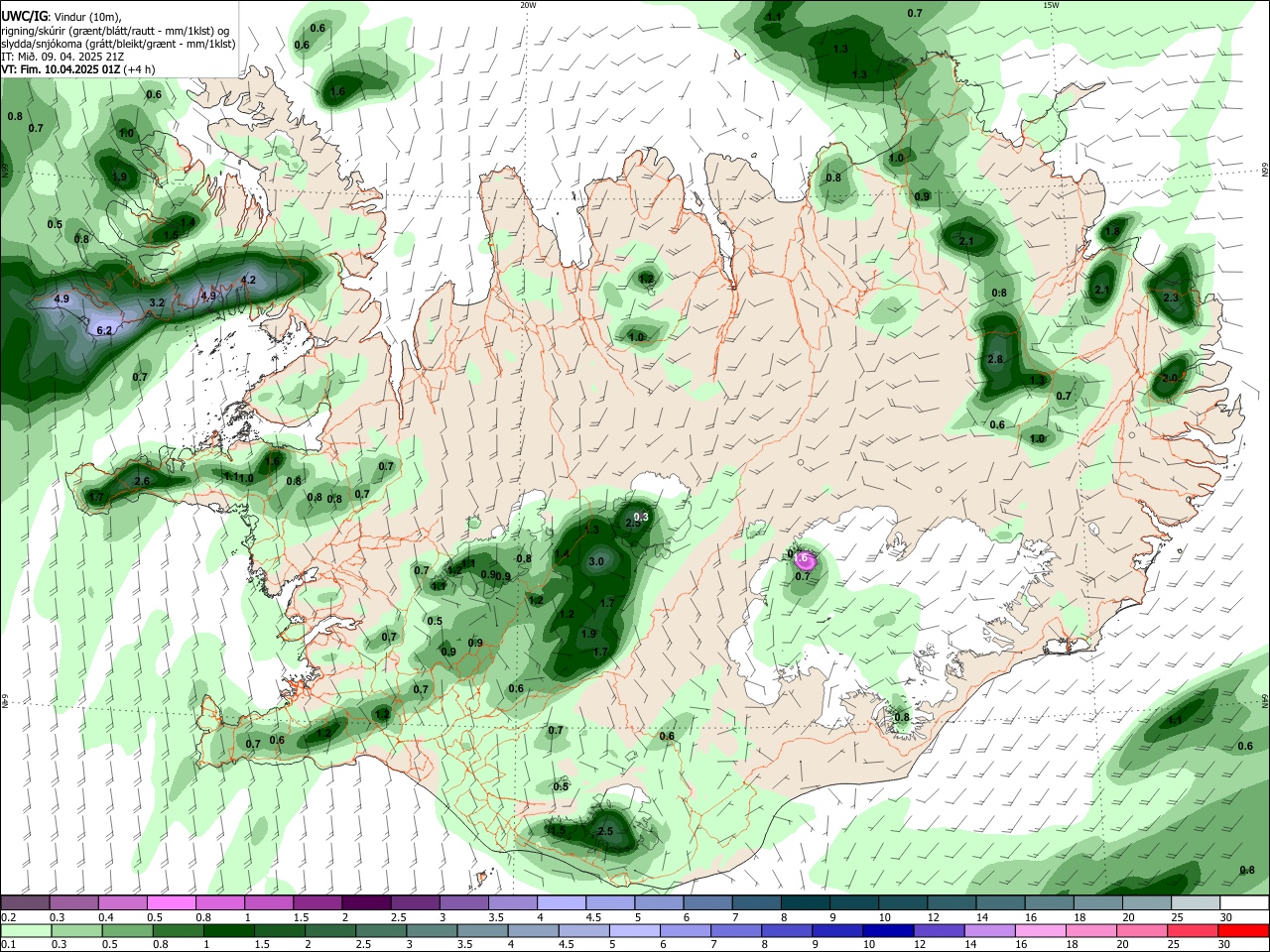Select the 4.2 precipitation value label
The height and width of the screenshot is (952, 1270).
pos(248,281)
